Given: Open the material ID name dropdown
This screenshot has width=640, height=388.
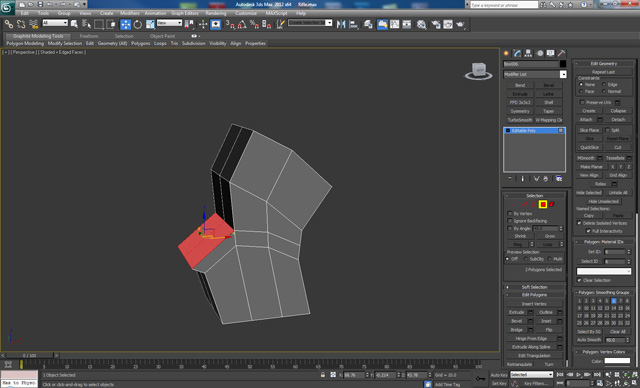Looking at the screenshot, I should click(x=604, y=271).
